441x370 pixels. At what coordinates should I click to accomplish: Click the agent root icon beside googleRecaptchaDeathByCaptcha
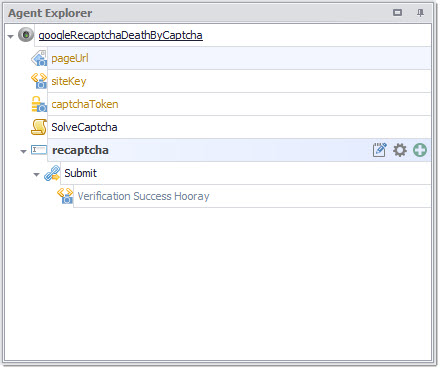26,35
